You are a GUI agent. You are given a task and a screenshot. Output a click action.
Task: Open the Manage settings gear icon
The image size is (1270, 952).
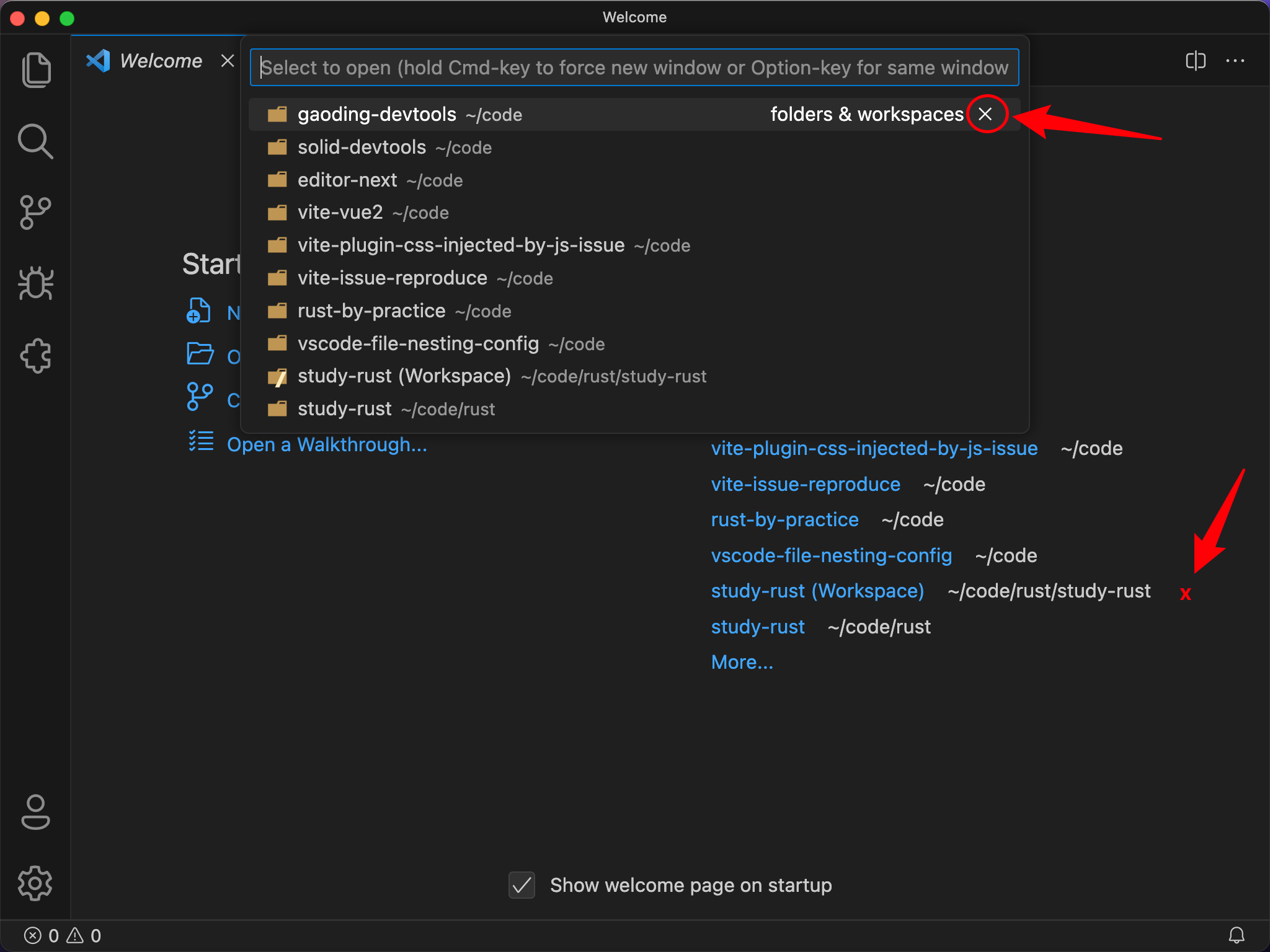point(35,883)
